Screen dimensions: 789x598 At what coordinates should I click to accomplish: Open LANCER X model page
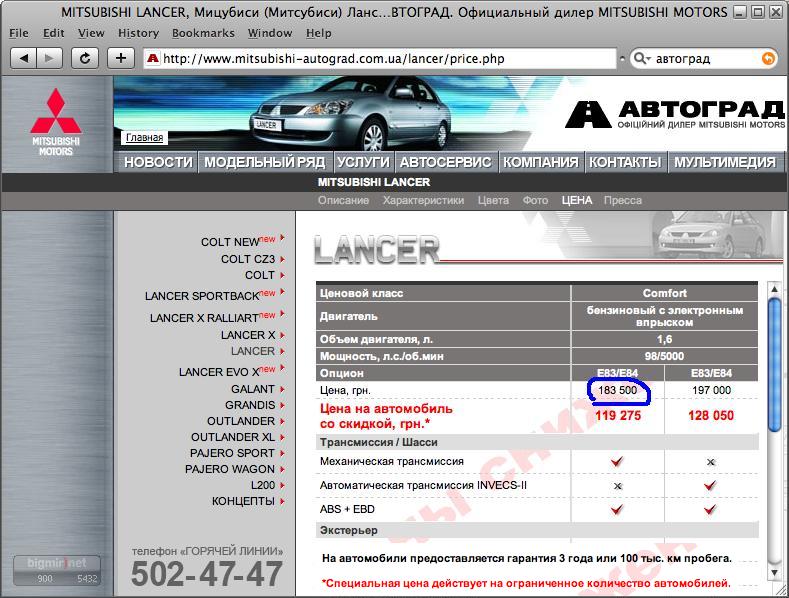[248, 335]
